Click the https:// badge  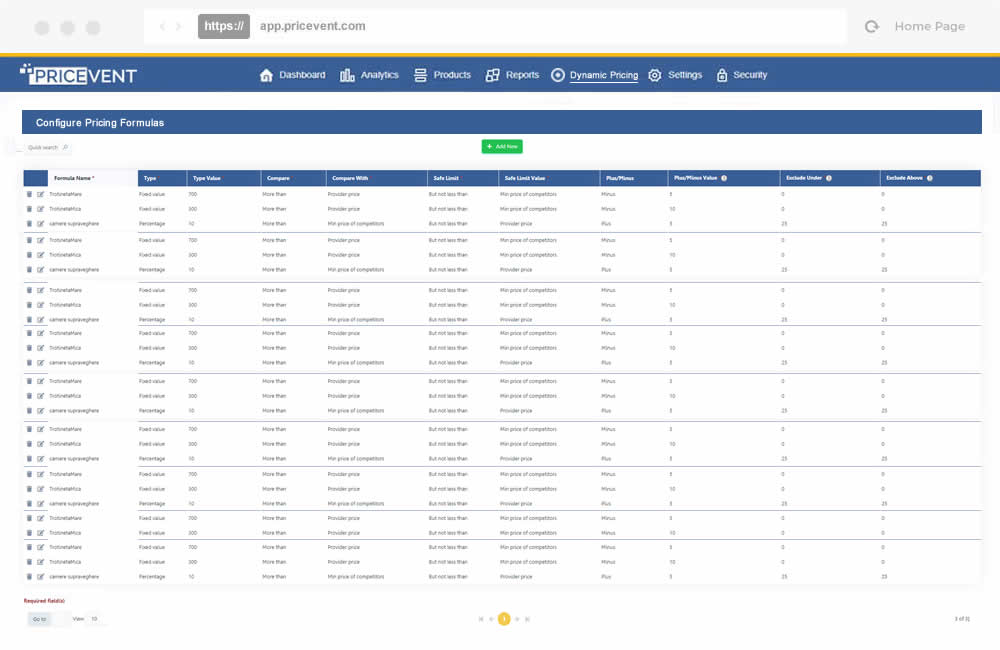pos(224,26)
